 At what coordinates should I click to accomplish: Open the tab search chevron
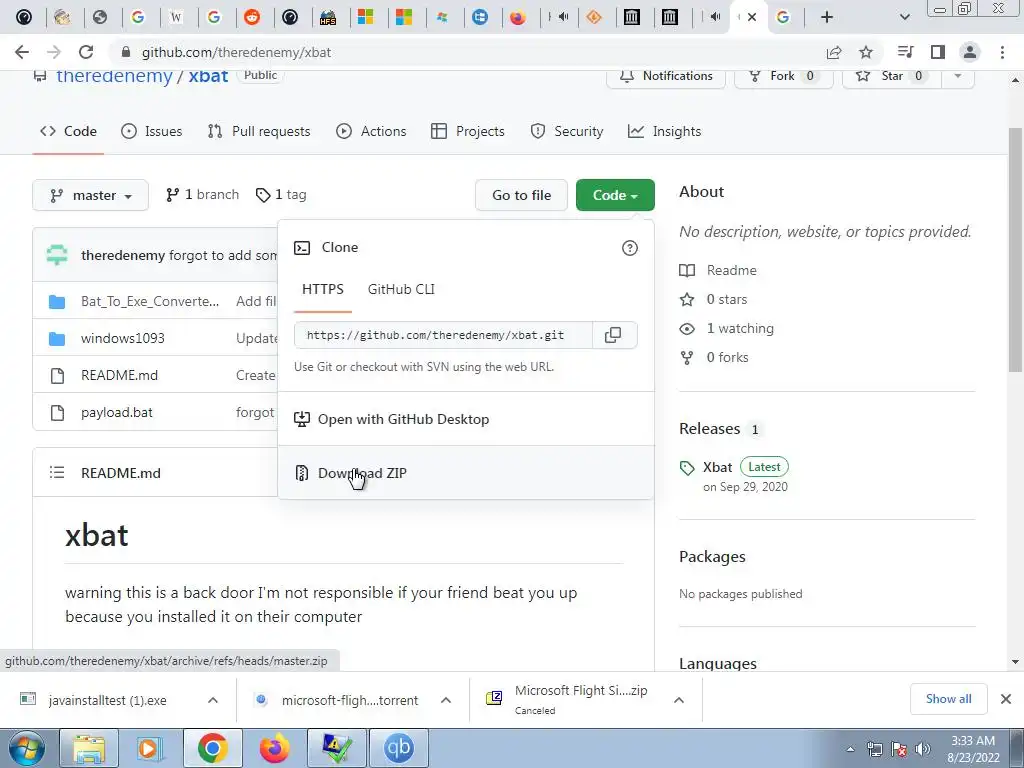[x=904, y=17]
